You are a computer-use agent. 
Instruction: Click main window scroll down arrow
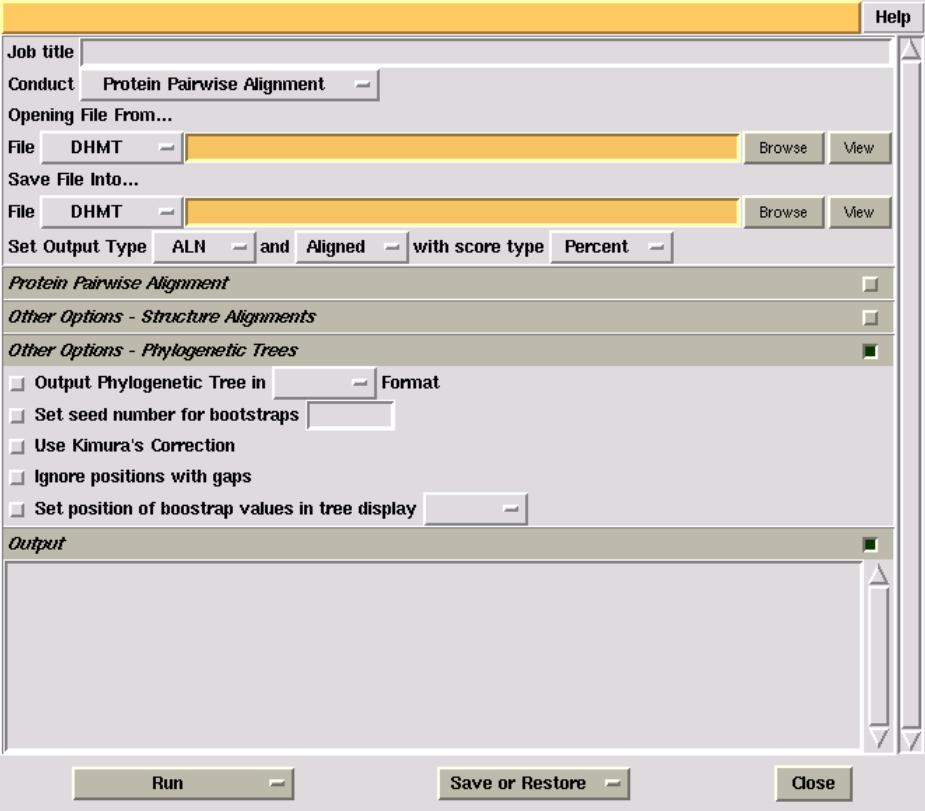pos(910,740)
